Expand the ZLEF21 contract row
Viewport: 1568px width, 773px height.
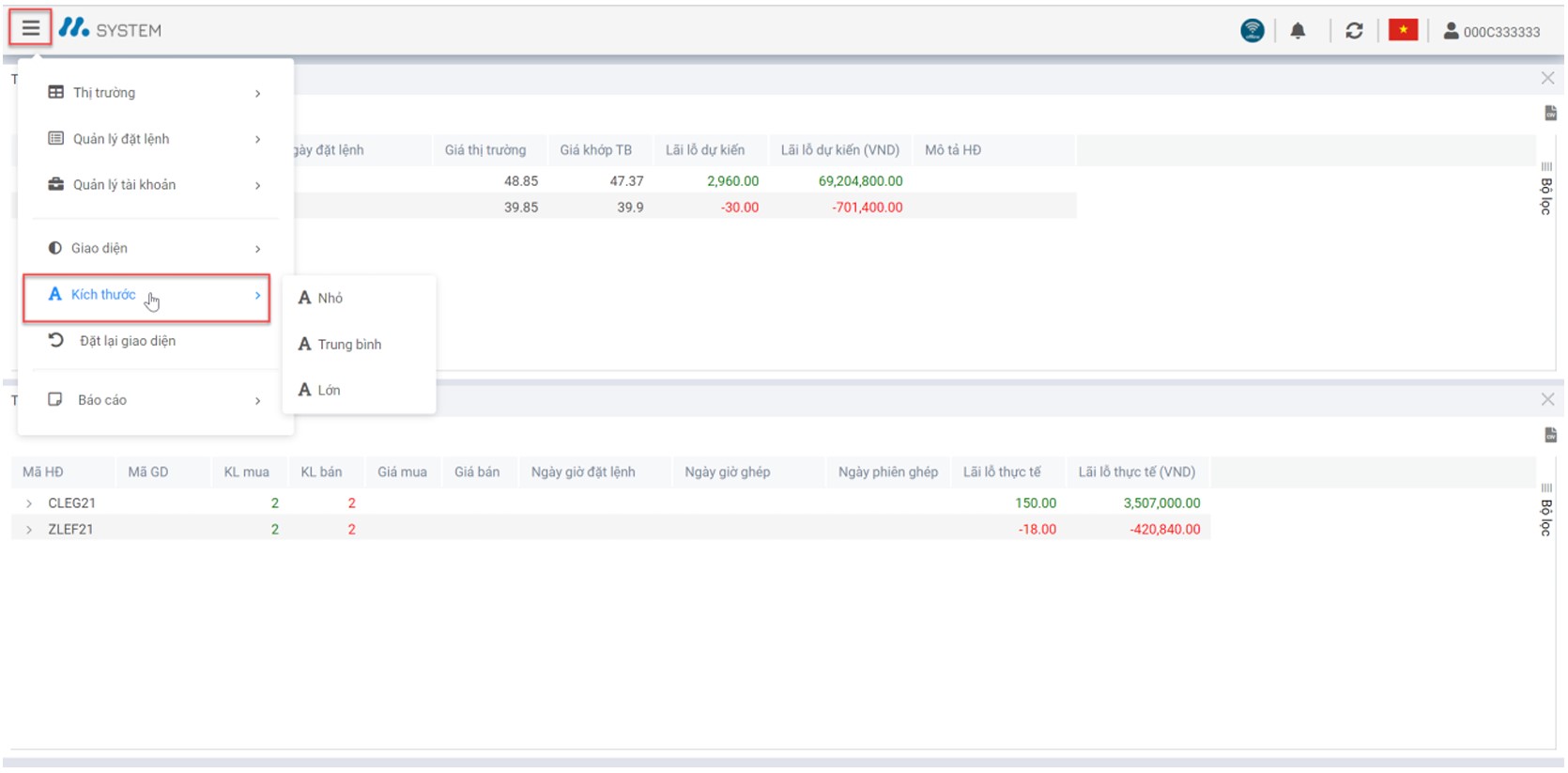[x=29, y=530]
